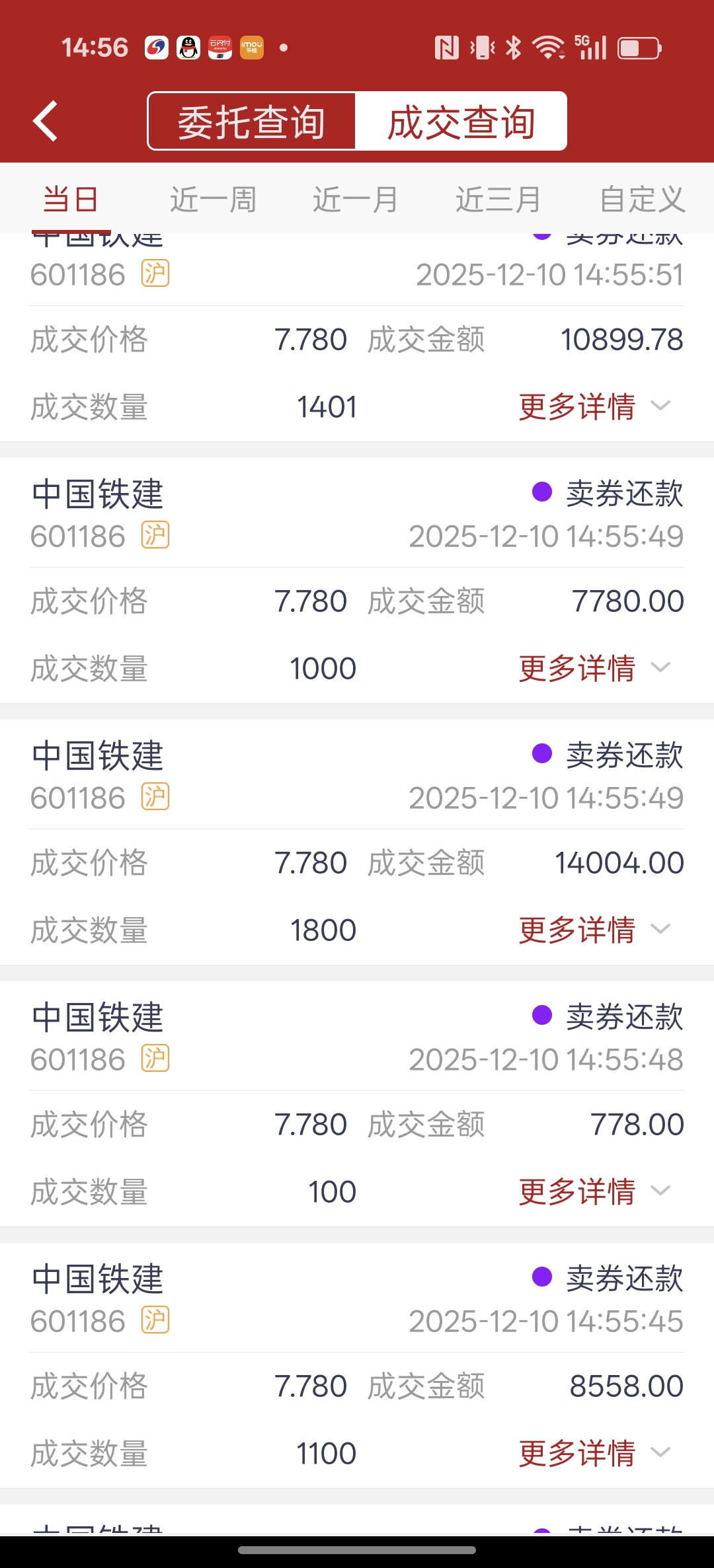
Task: Tap the battery indicator icon
Action: [639, 48]
